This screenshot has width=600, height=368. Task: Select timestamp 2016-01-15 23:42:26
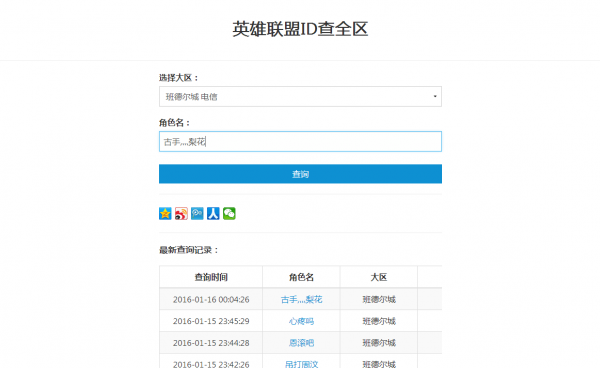pos(211,364)
